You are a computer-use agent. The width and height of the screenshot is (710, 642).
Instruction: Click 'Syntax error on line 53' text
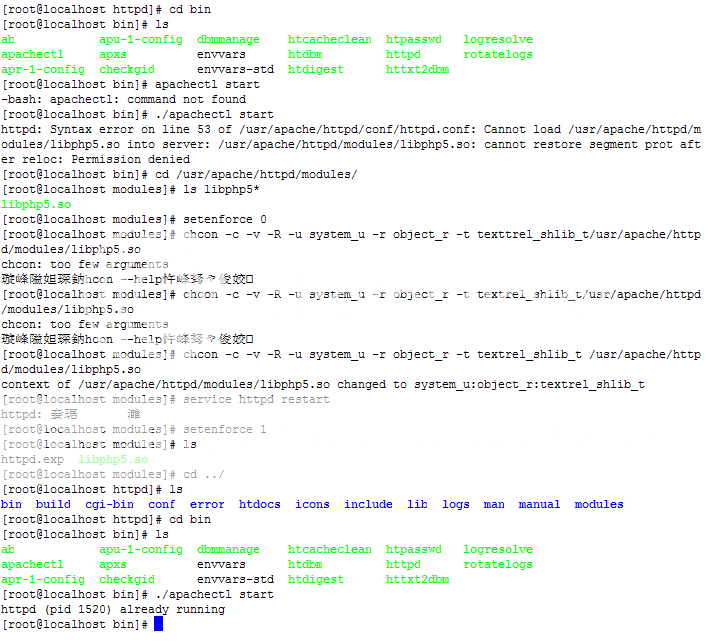point(130,129)
